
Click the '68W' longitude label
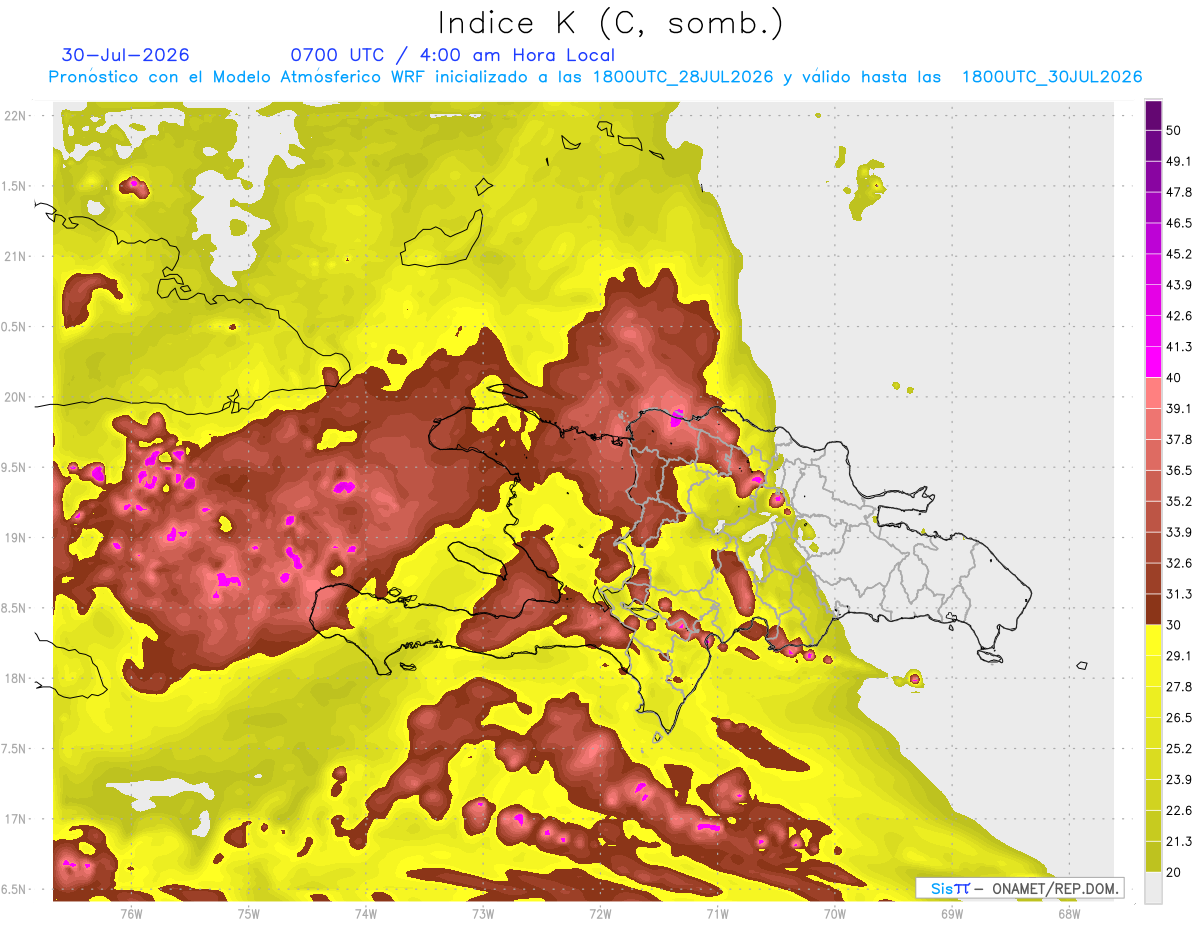pos(1069,913)
